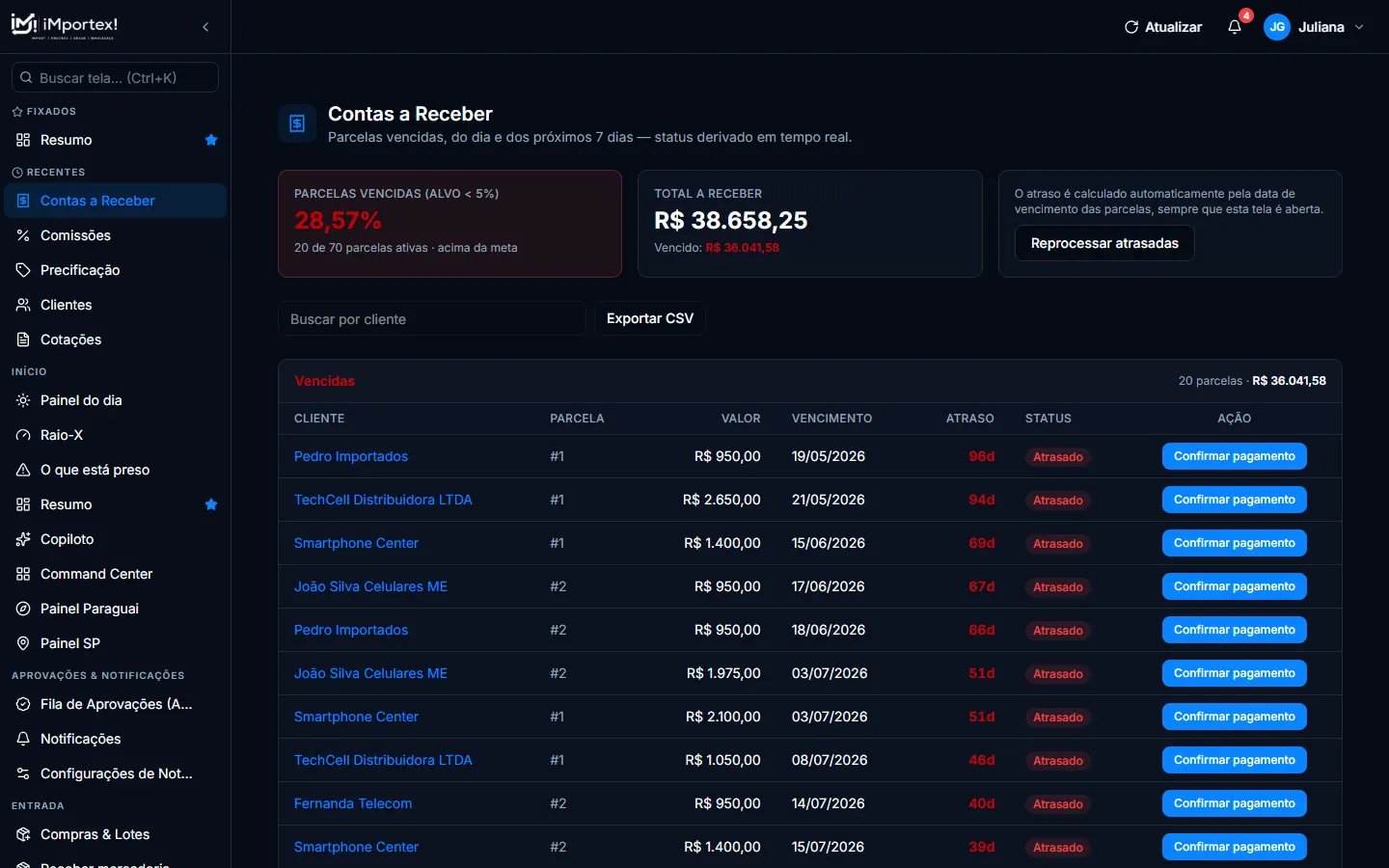Open TechCell Distribuidora LTDA link due 21/05/2026
The image size is (1389, 868).
[383, 500]
